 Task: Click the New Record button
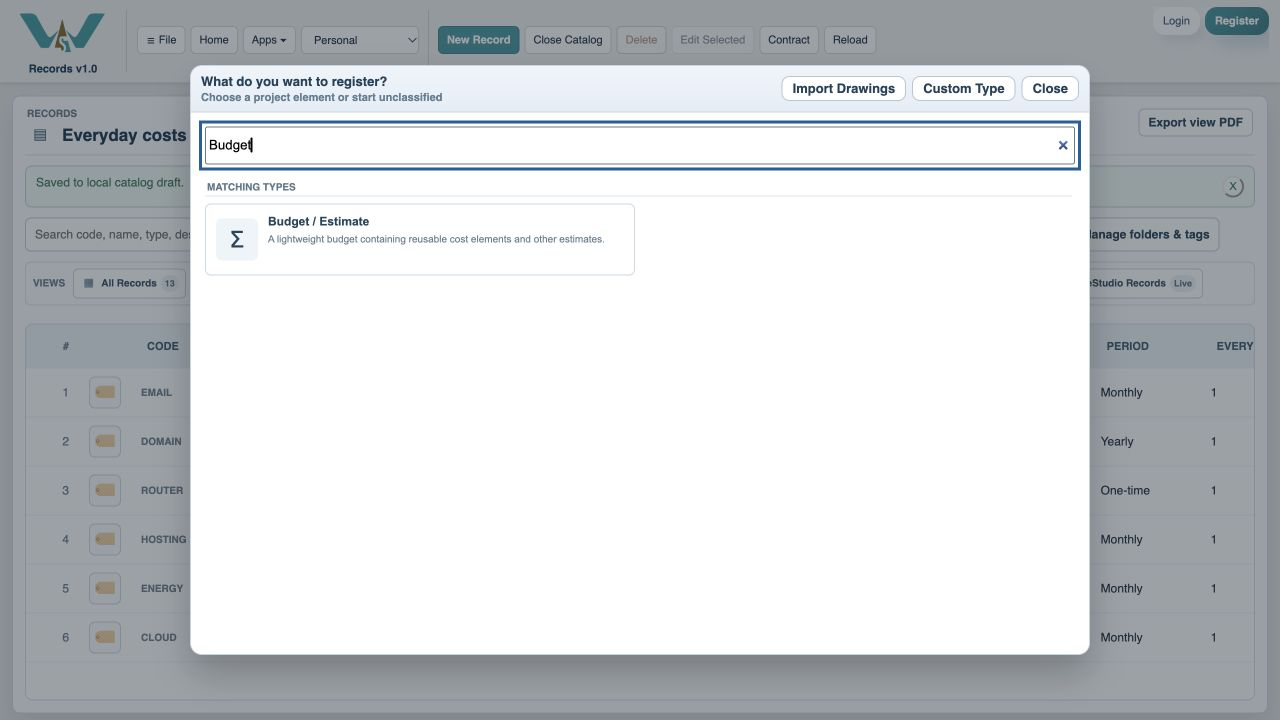click(479, 40)
